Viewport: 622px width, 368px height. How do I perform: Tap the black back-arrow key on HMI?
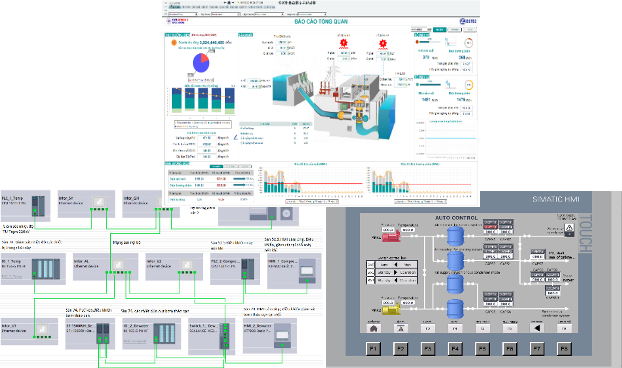point(537,328)
